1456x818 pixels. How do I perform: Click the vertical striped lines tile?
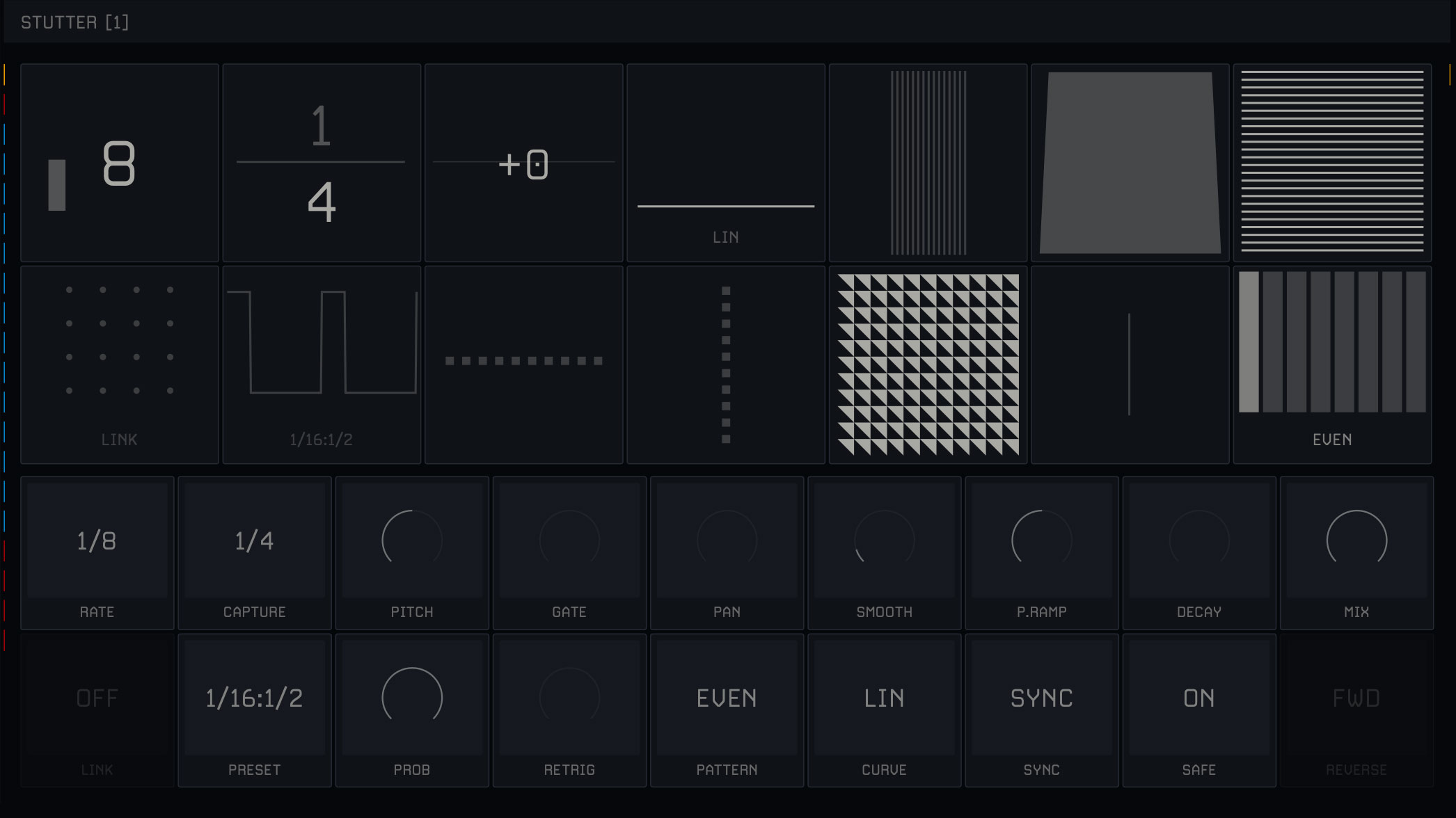click(928, 163)
